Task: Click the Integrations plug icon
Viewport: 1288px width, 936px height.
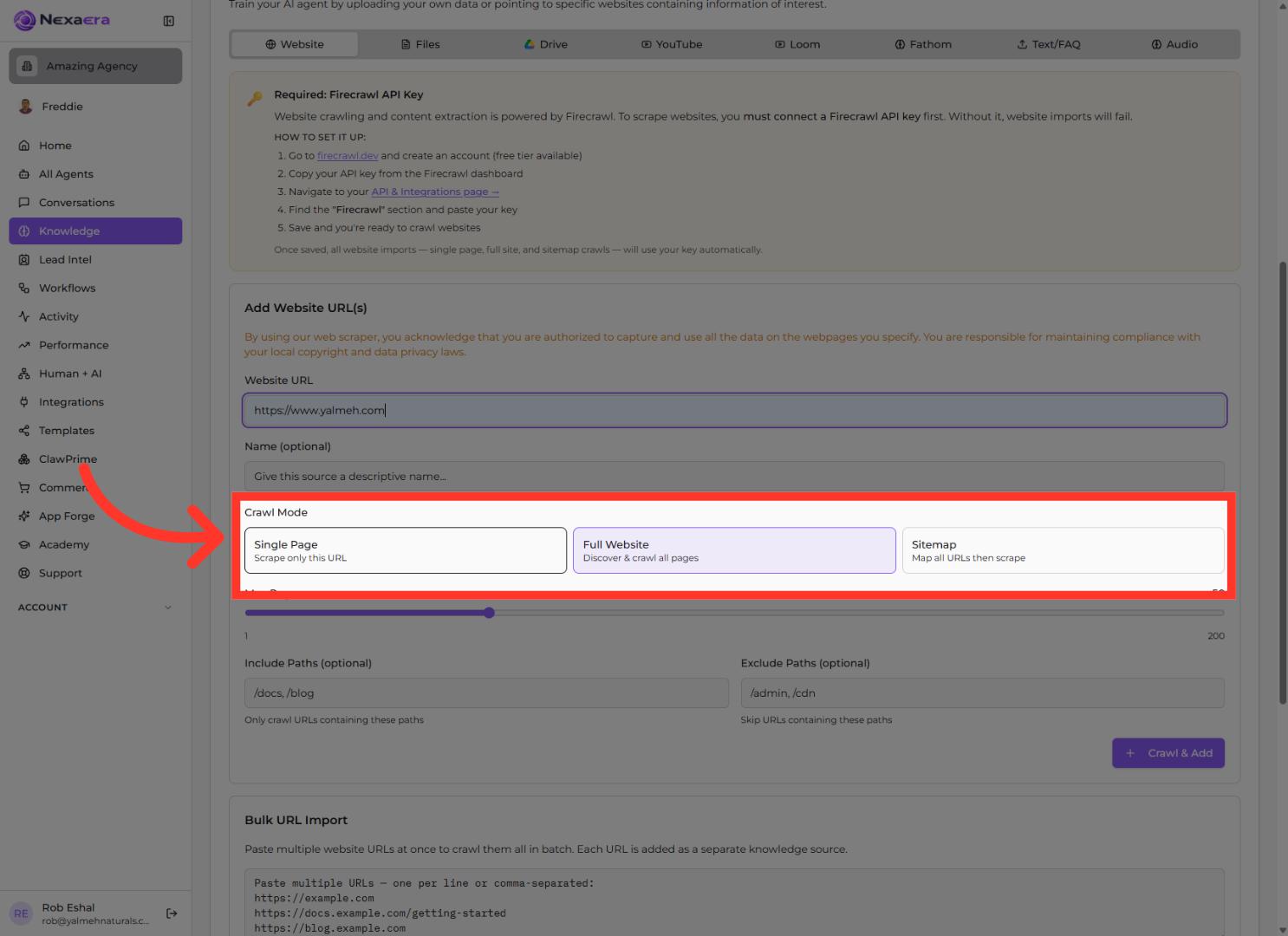Action: click(24, 402)
